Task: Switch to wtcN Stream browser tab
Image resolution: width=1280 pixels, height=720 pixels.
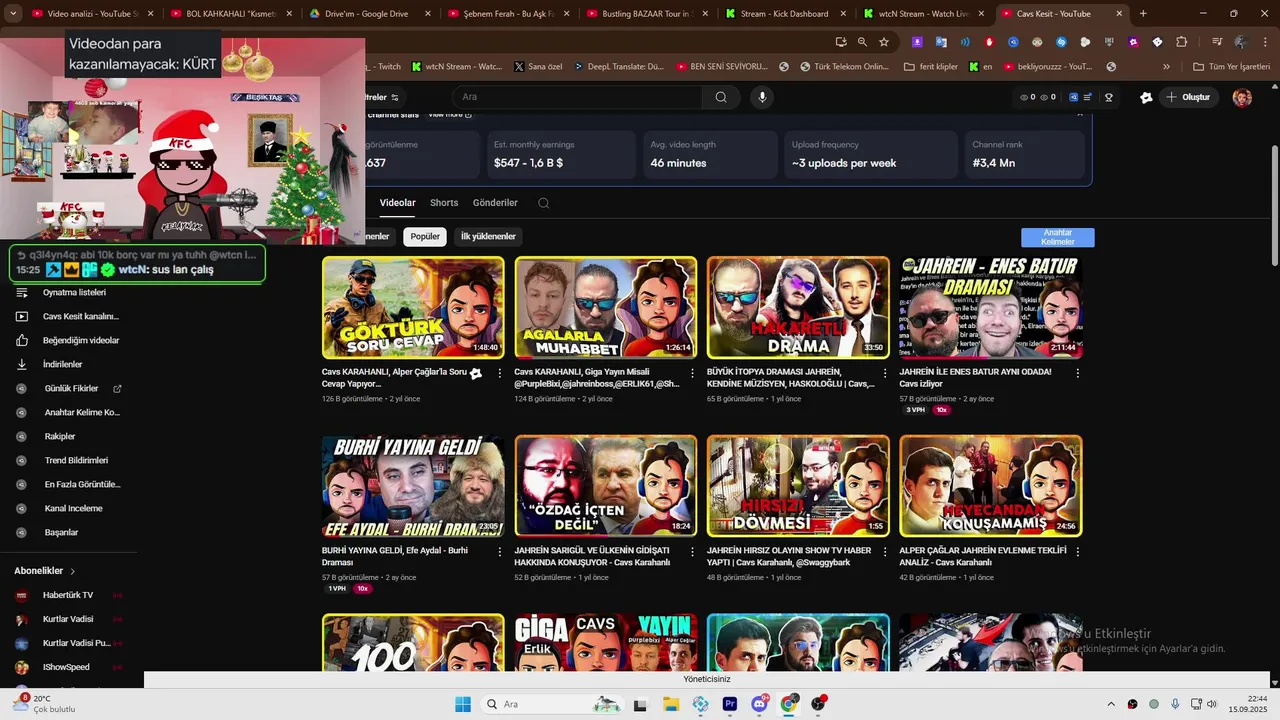Action: click(923, 14)
